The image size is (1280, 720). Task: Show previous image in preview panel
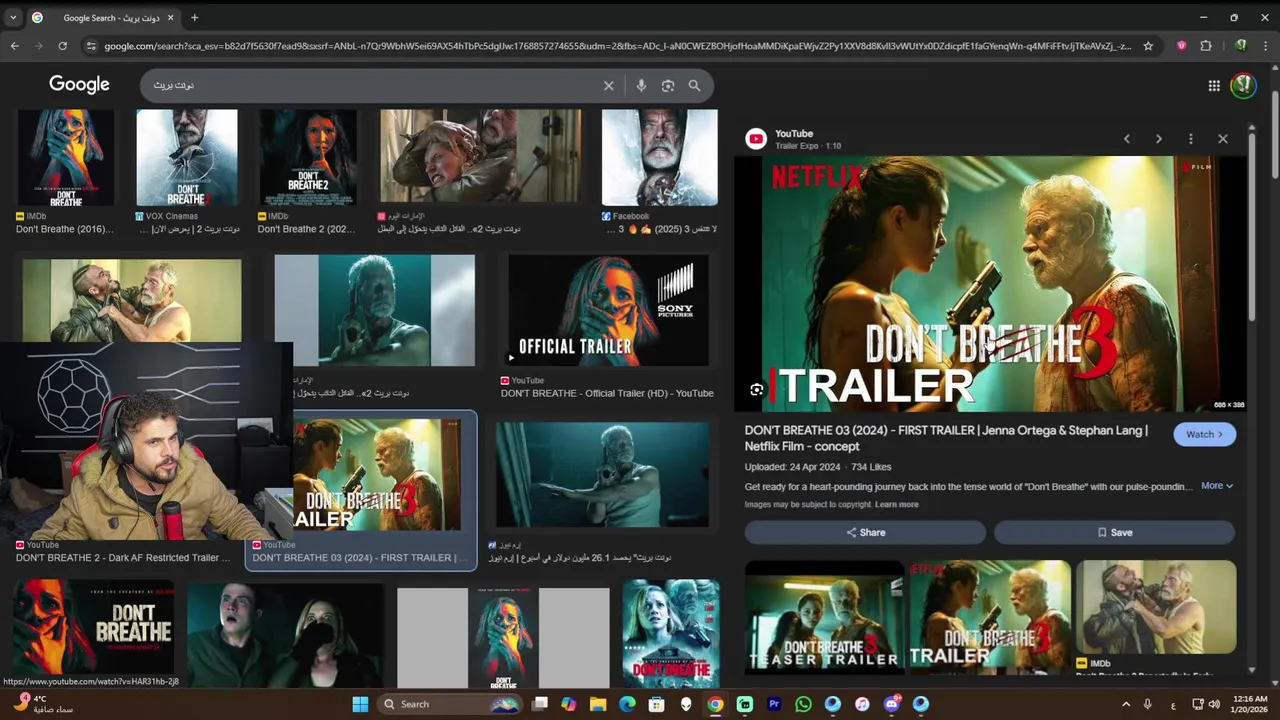click(1127, 139)
